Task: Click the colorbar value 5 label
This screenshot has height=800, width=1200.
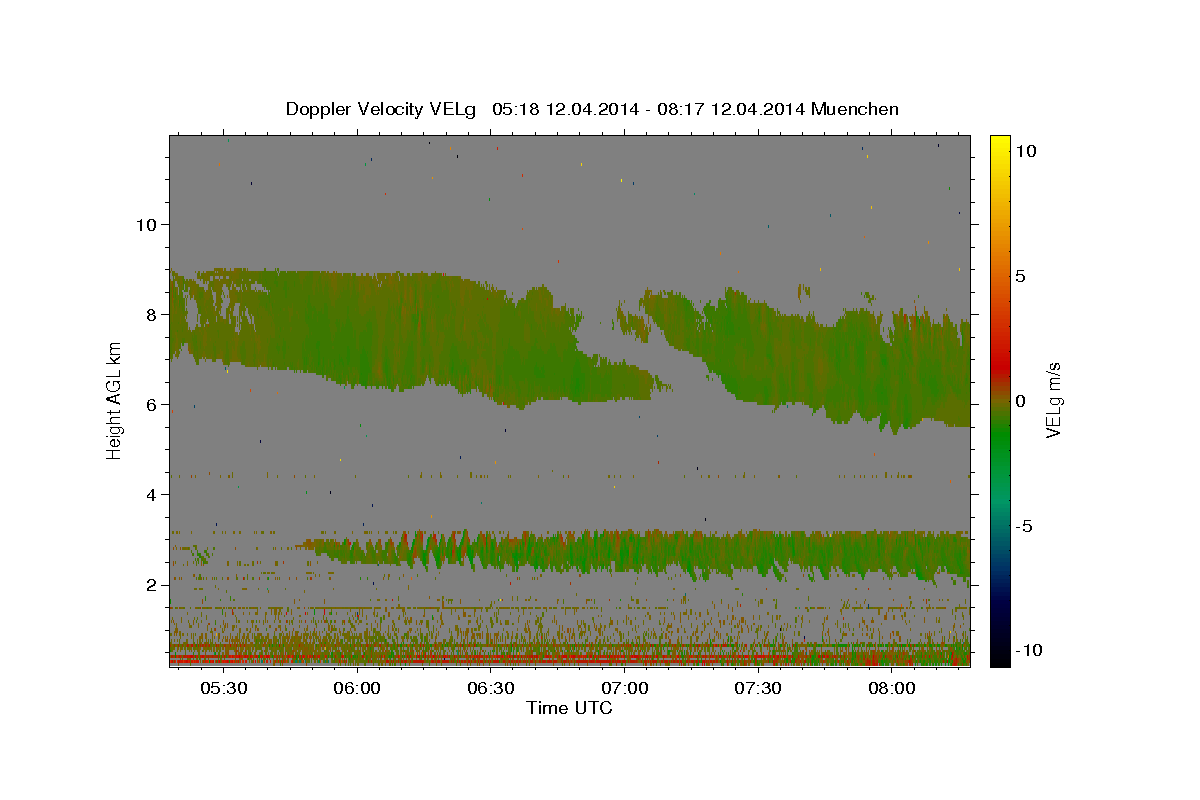Action: [x=1021, y=275]
